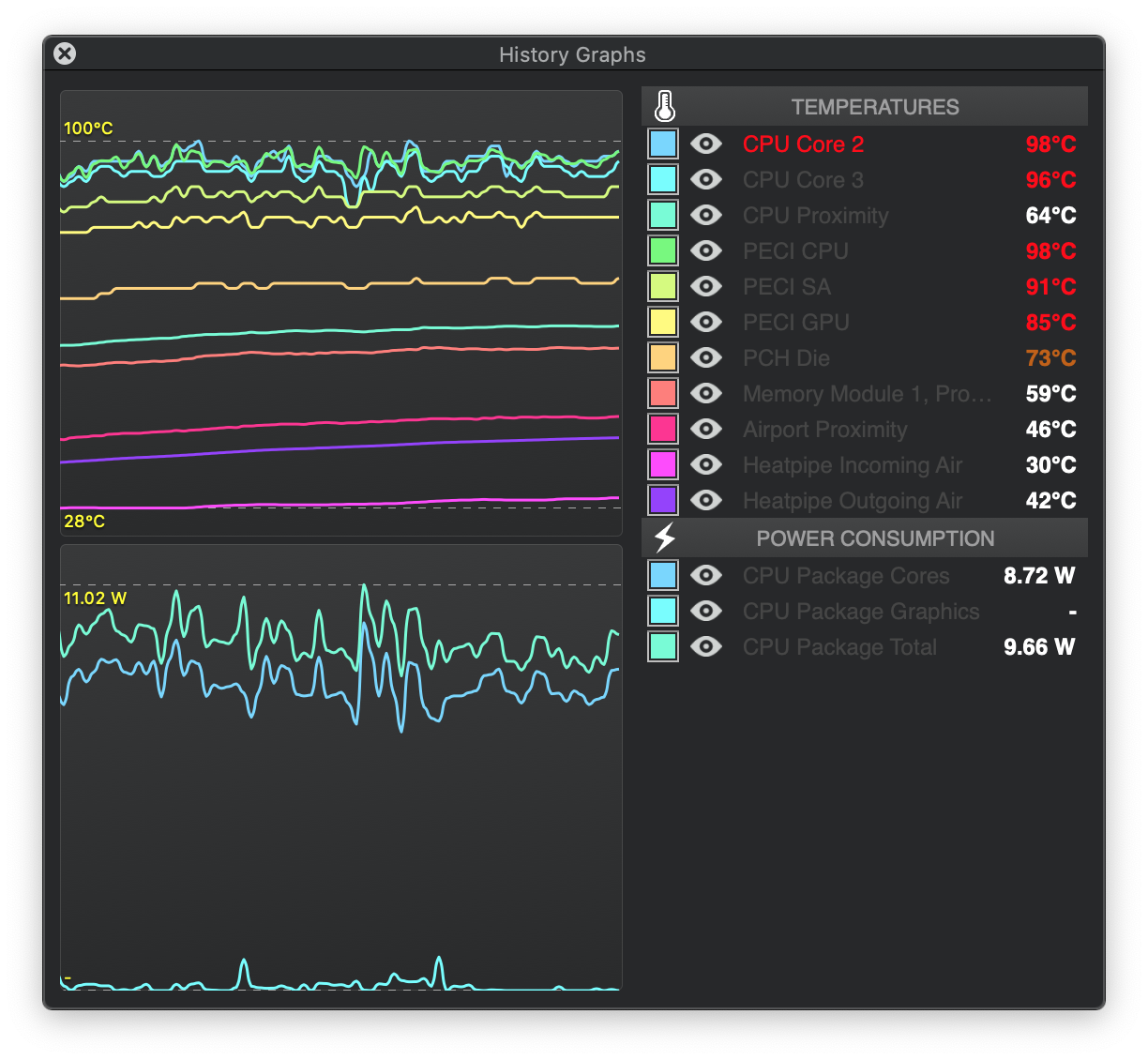
Task: Open the green PECI CPU color swatch
Action: [663, 250]
